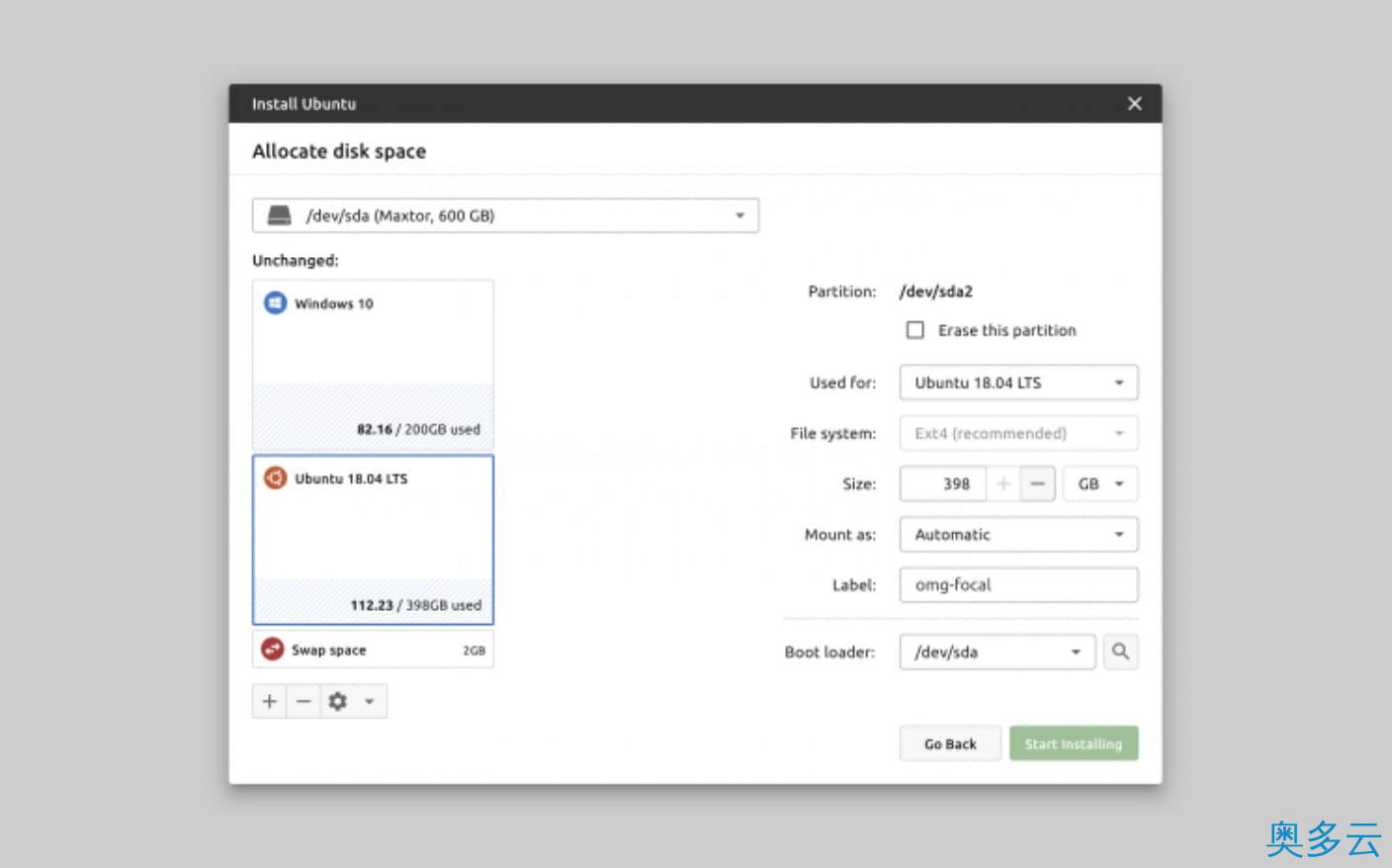Viewport: 1392px width, 868px height.
Task: Add a new partition with plus button
Action: tap(269, 701)
